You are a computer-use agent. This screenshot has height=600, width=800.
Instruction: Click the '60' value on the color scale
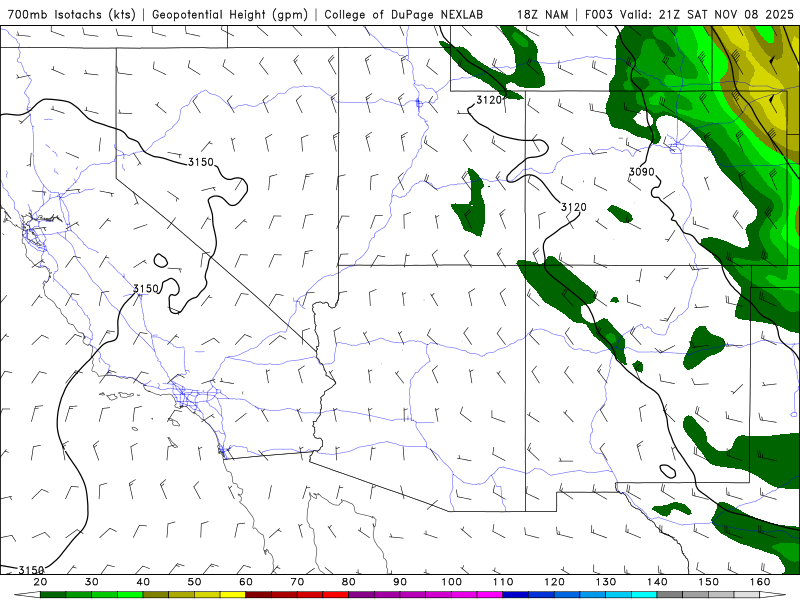pos(246,582)
